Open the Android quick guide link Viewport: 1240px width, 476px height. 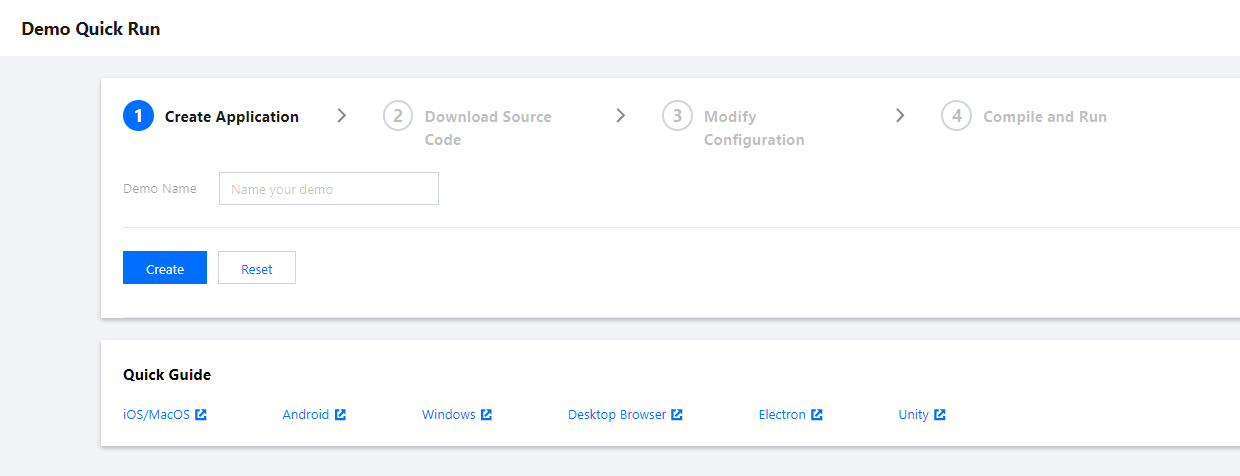coord(306,415)
